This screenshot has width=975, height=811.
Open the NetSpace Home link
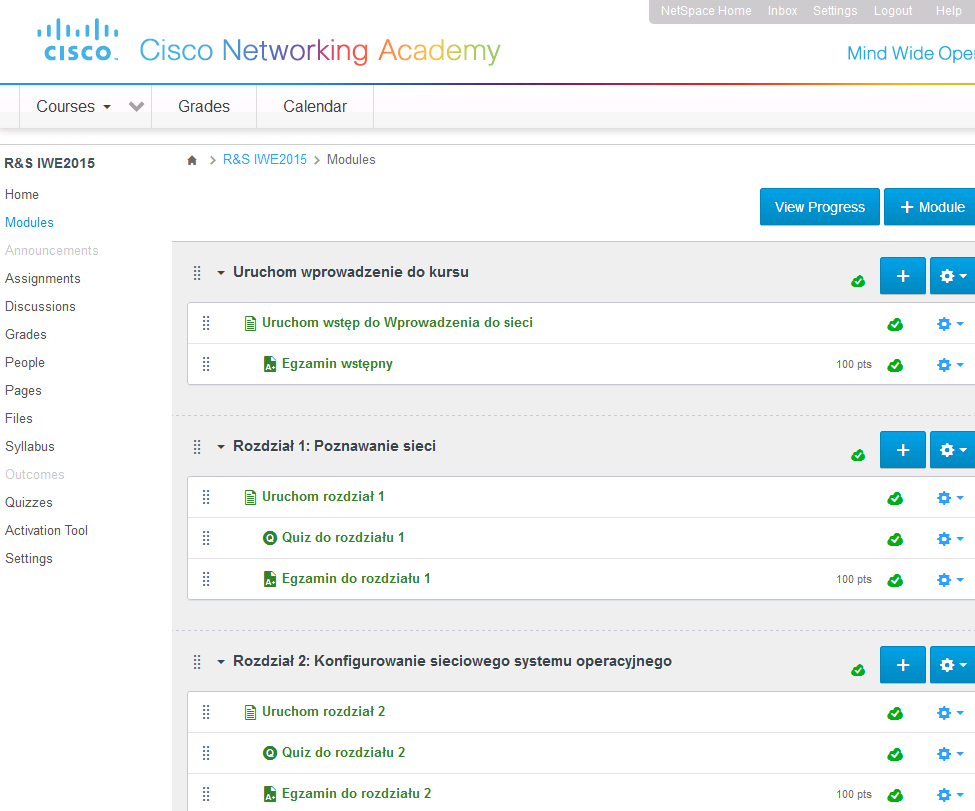[x=706, y=11]
